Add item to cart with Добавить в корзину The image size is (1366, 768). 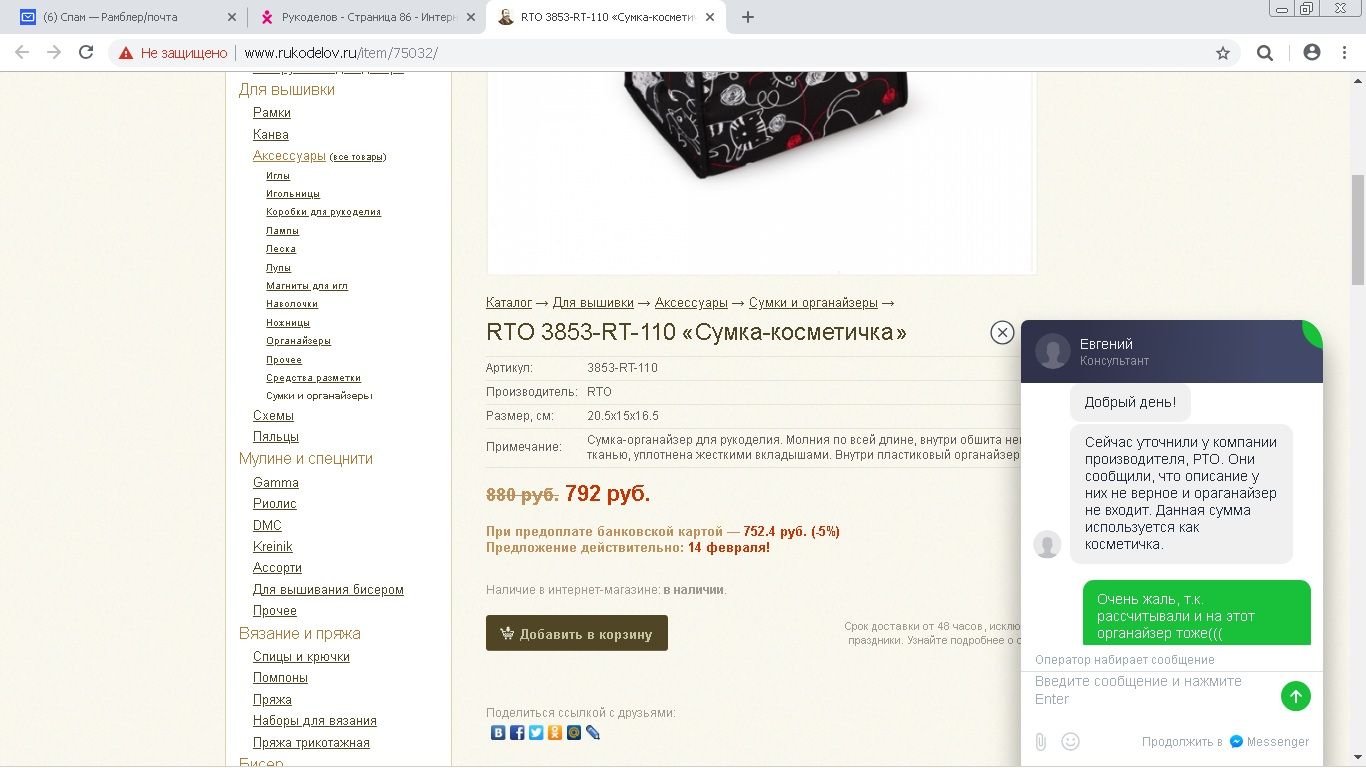tap(577, 633)
